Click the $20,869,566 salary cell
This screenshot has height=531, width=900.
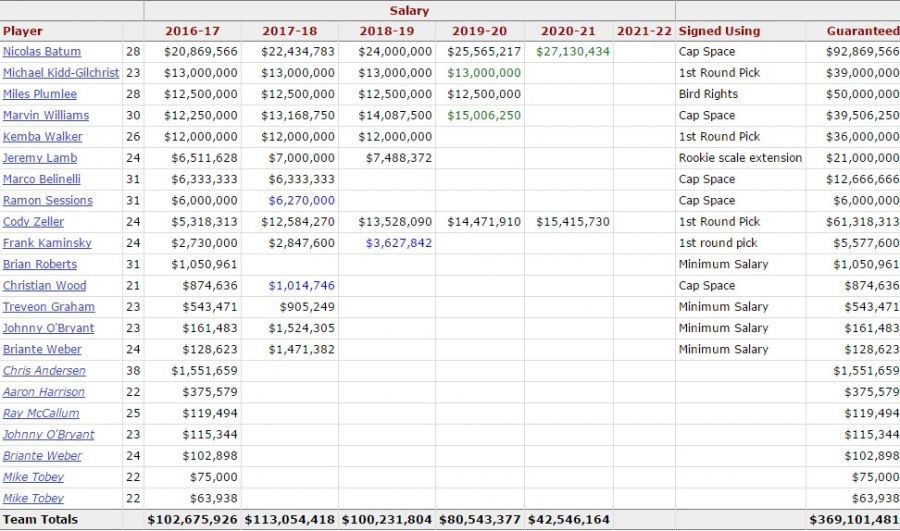click(200, 52)
